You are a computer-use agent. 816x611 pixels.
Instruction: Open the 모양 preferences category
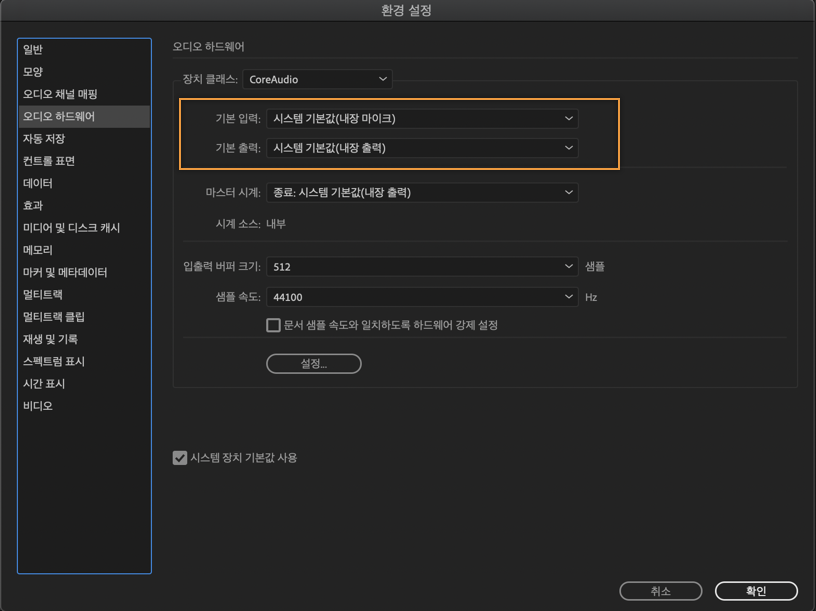coord(84,72)
